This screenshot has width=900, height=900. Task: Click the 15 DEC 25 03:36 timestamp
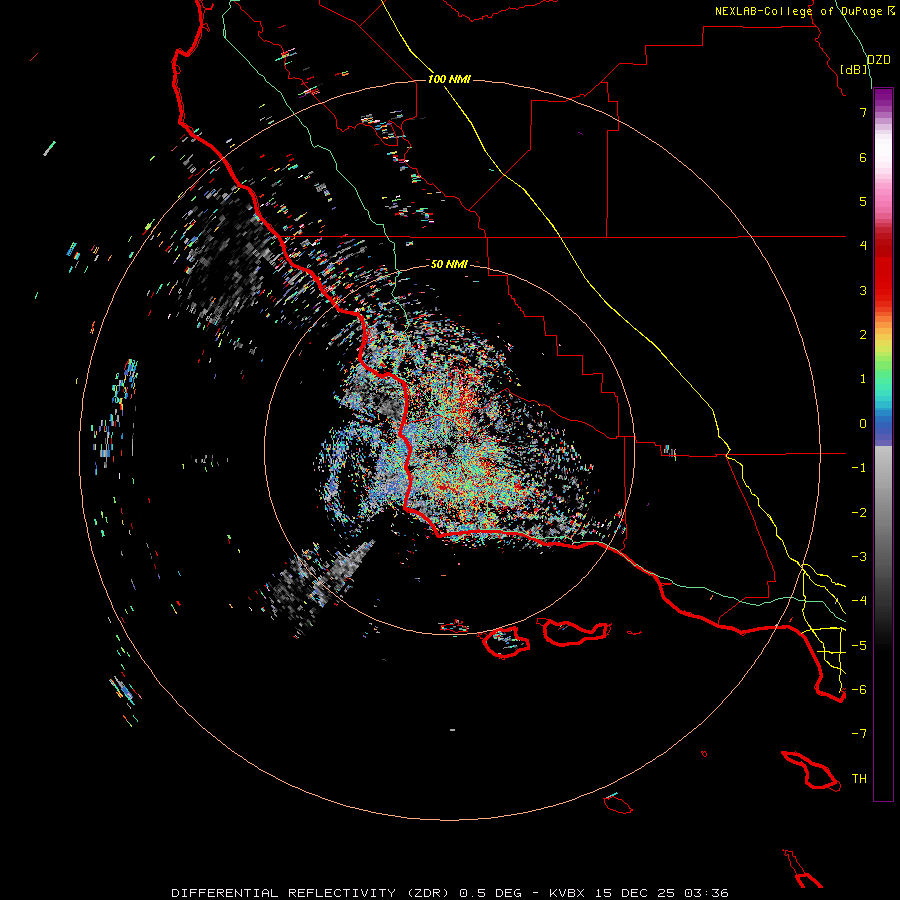[661, 893]
